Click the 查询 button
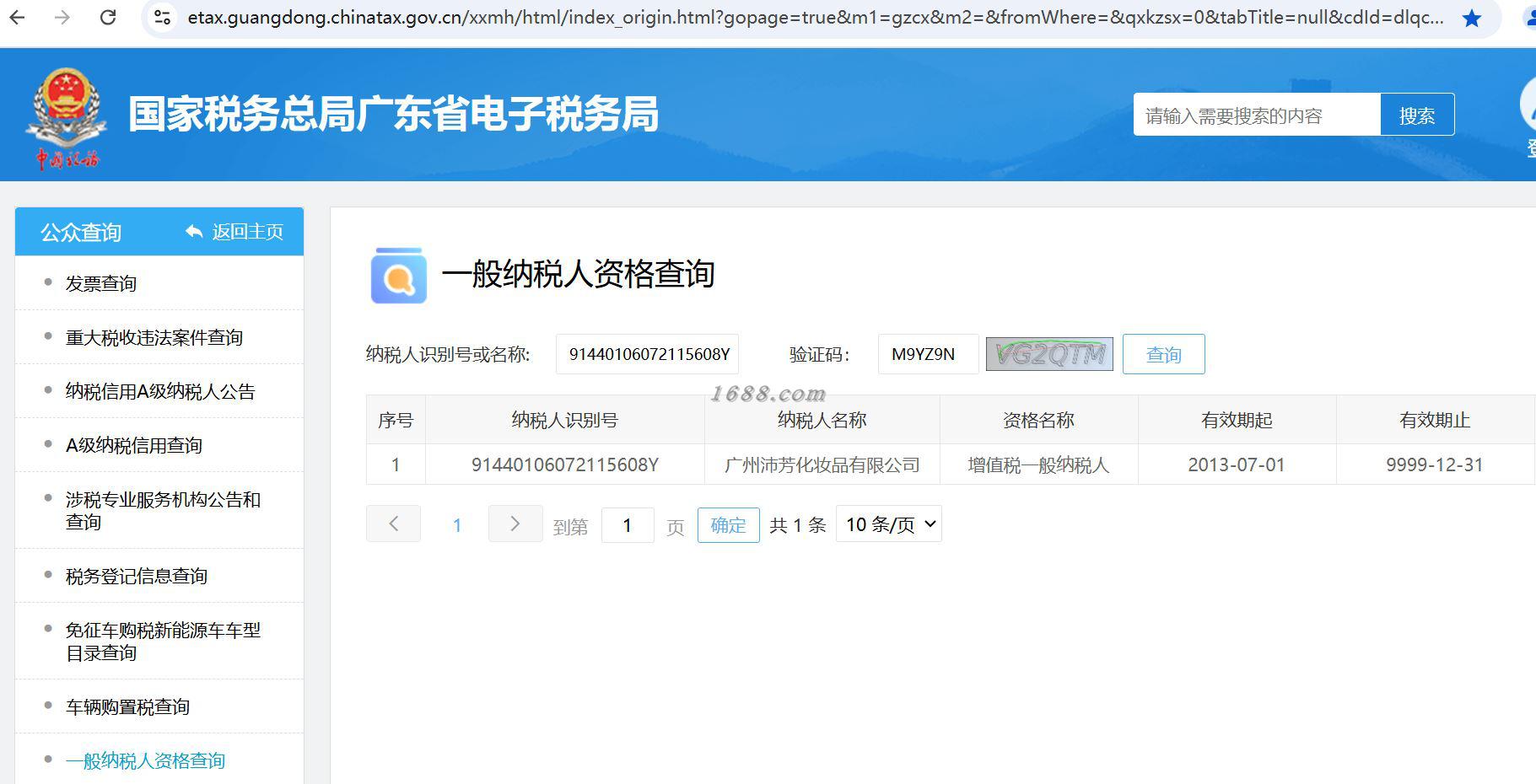 click(1163, 354)
